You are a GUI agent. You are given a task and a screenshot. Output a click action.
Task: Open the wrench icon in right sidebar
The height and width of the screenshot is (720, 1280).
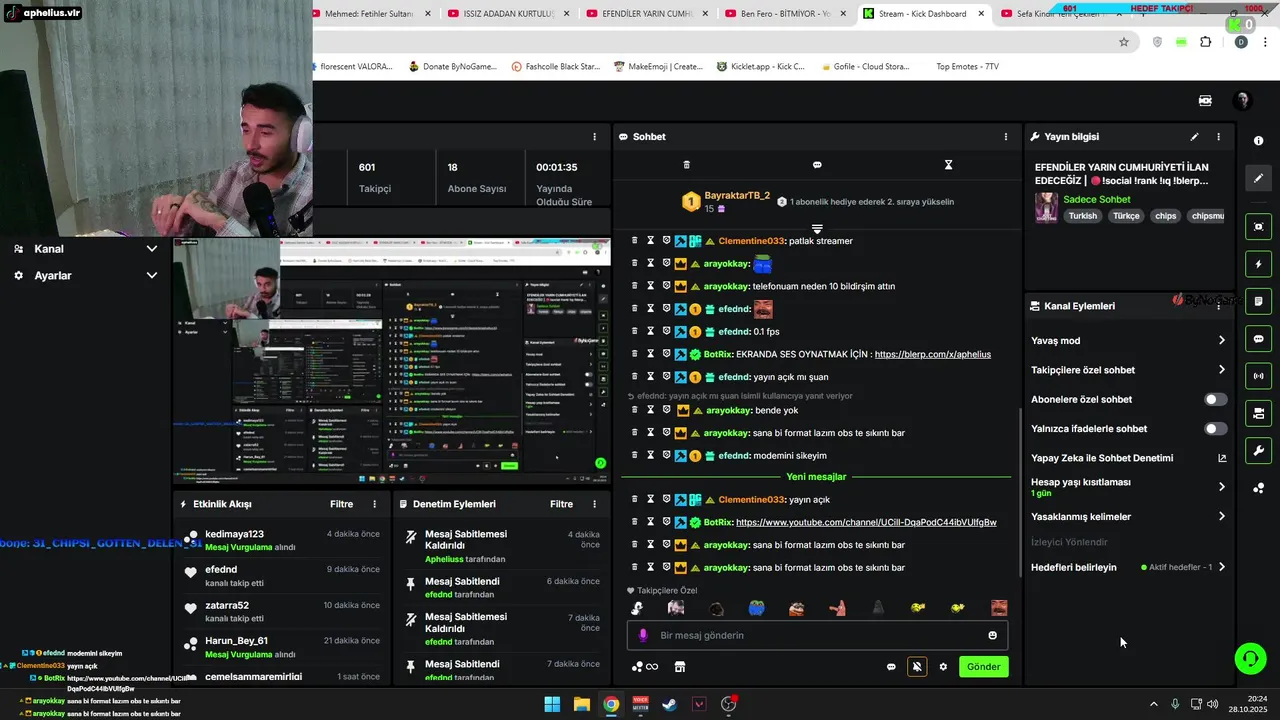click(1259, 450)
